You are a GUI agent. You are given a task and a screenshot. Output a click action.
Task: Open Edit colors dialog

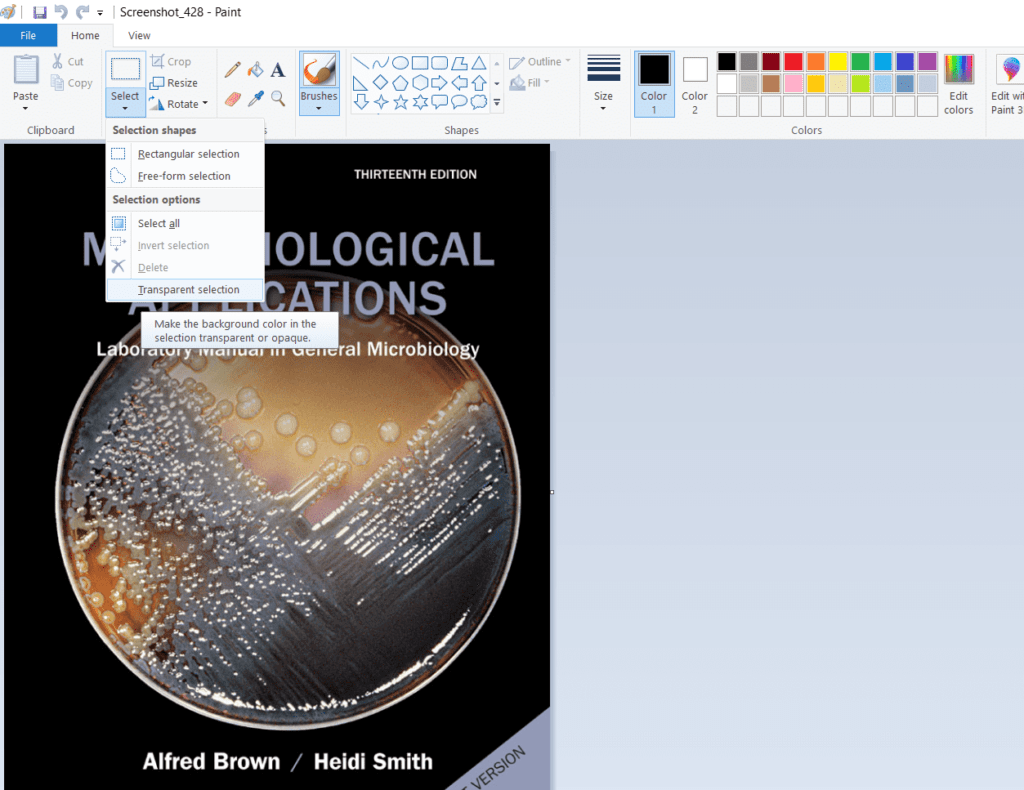click(958, 84)
